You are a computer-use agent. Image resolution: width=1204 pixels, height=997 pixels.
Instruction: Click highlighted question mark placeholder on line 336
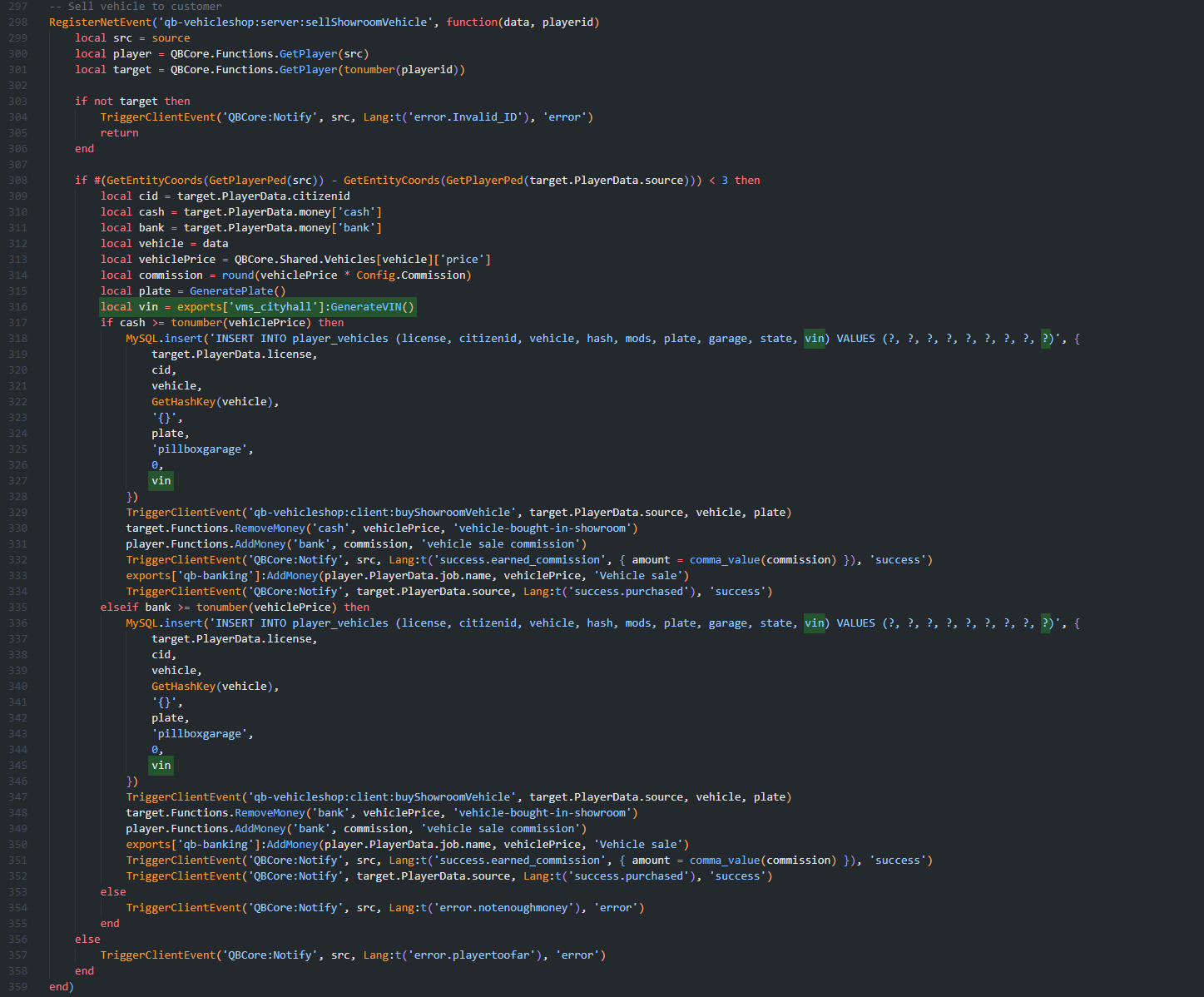pyautogui.click(x=1047, y=623)
